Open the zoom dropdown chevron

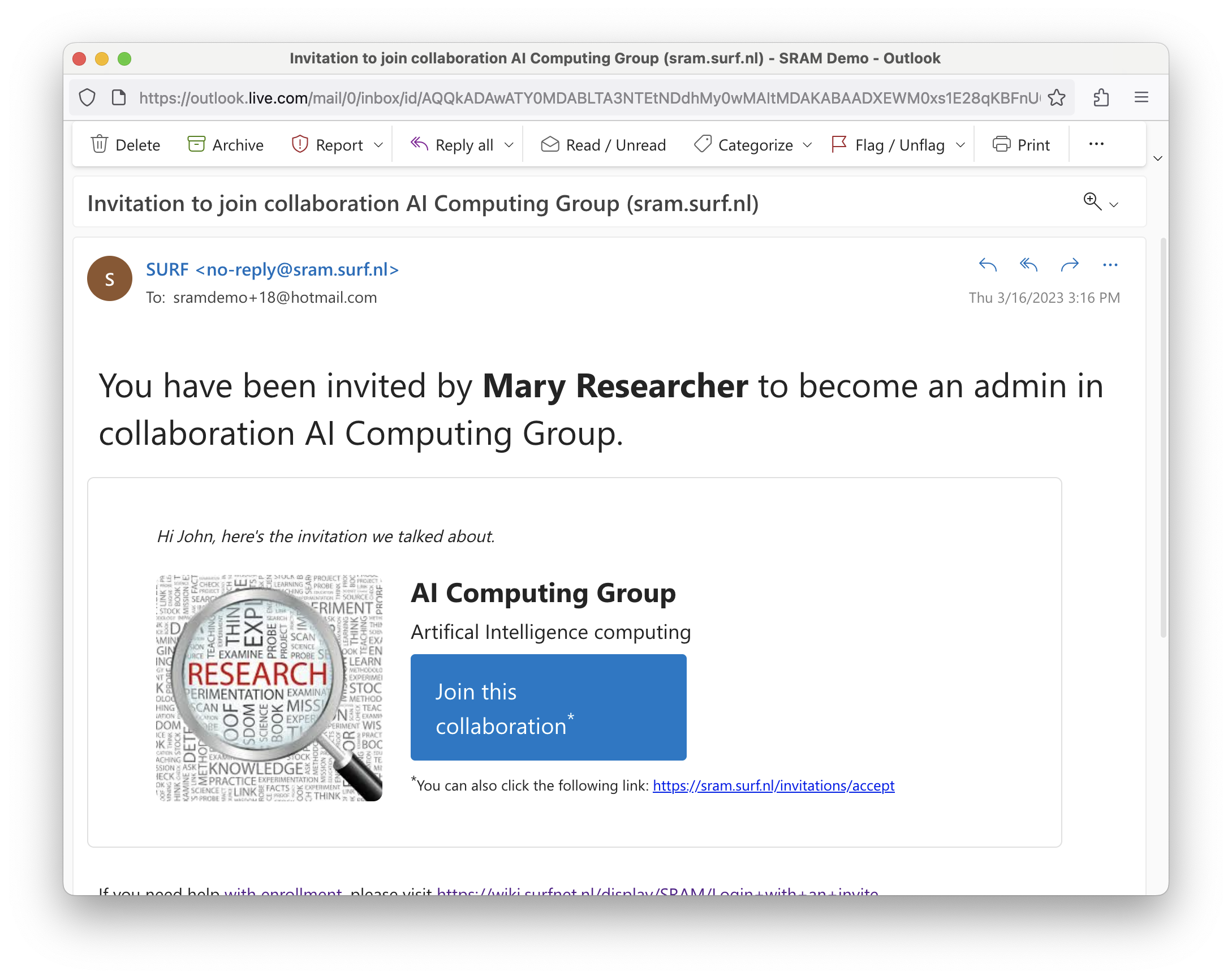pyautogui.click(x=1114, y=205)
